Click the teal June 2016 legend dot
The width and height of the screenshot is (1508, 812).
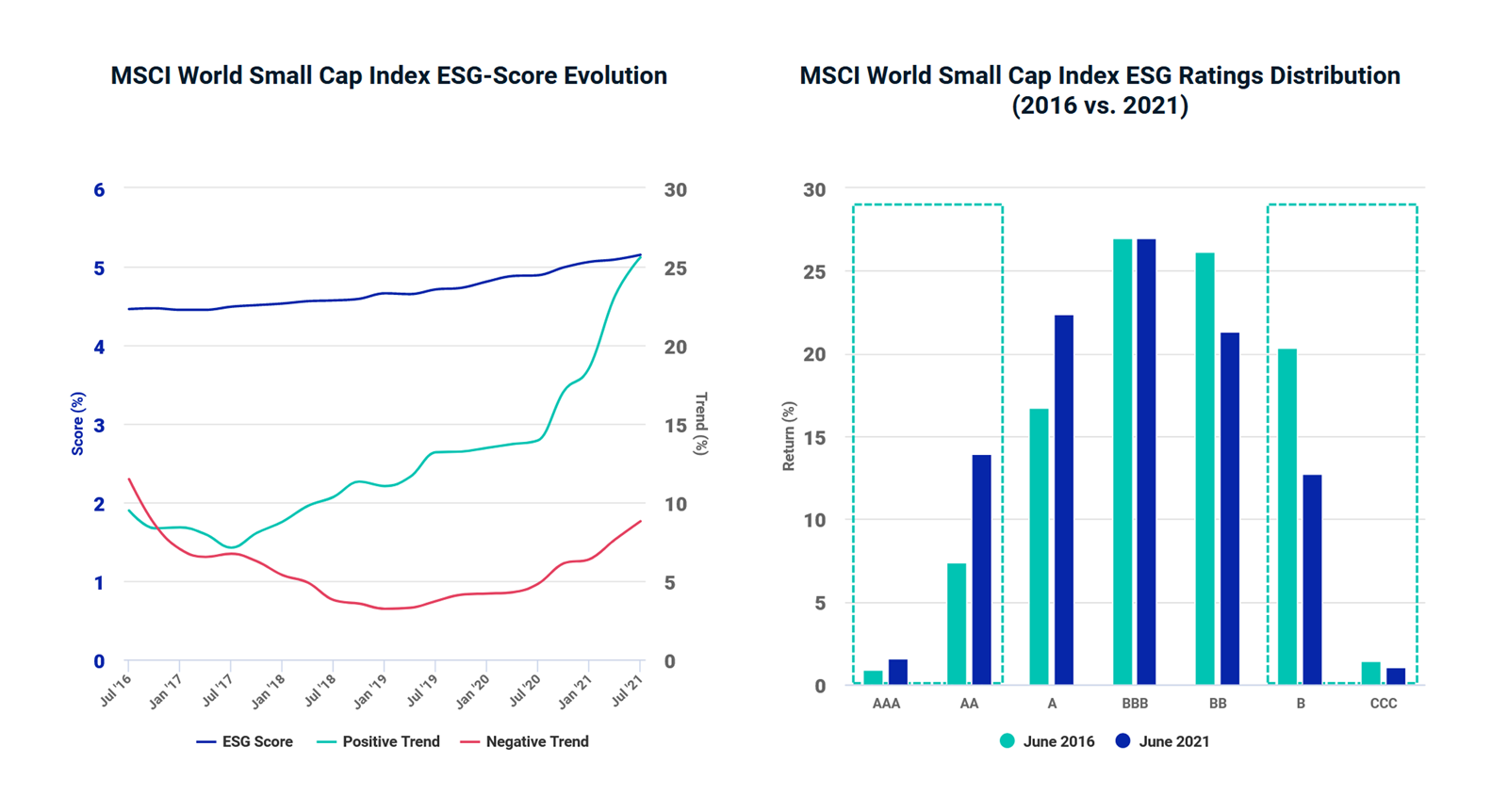pos(1008,741)
